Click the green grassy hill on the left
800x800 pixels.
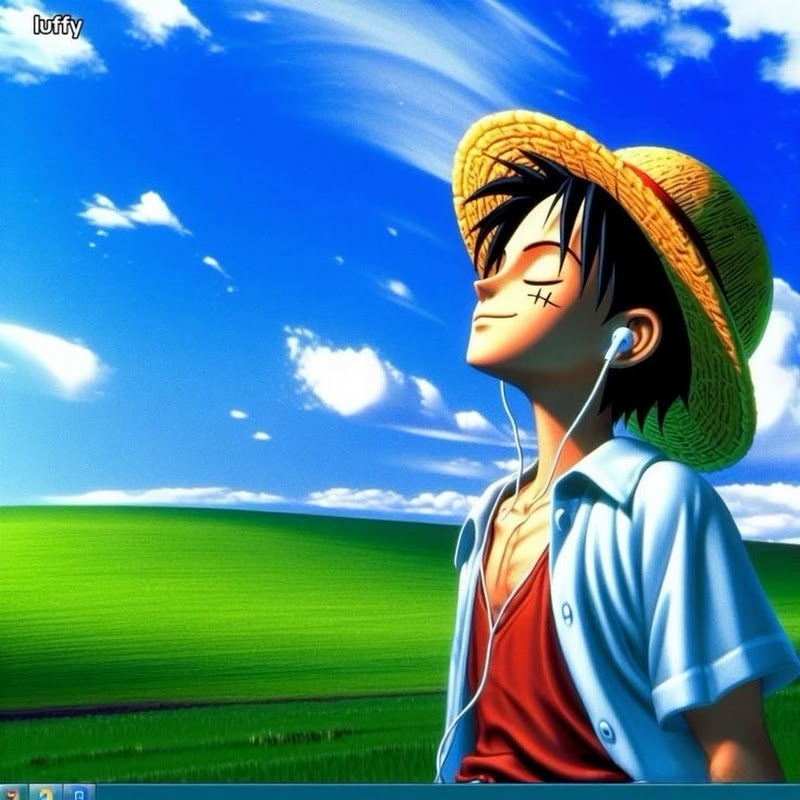[200, 600]
